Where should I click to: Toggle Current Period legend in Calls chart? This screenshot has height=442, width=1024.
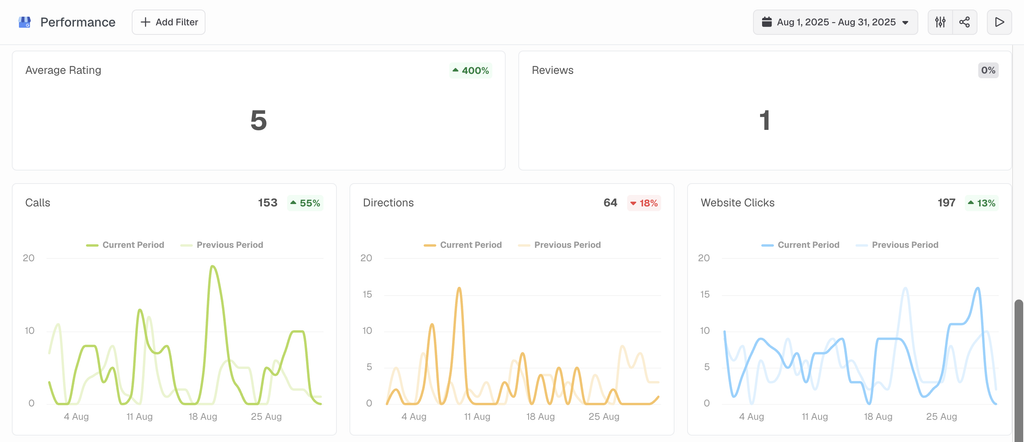click(x=125, y=245)
